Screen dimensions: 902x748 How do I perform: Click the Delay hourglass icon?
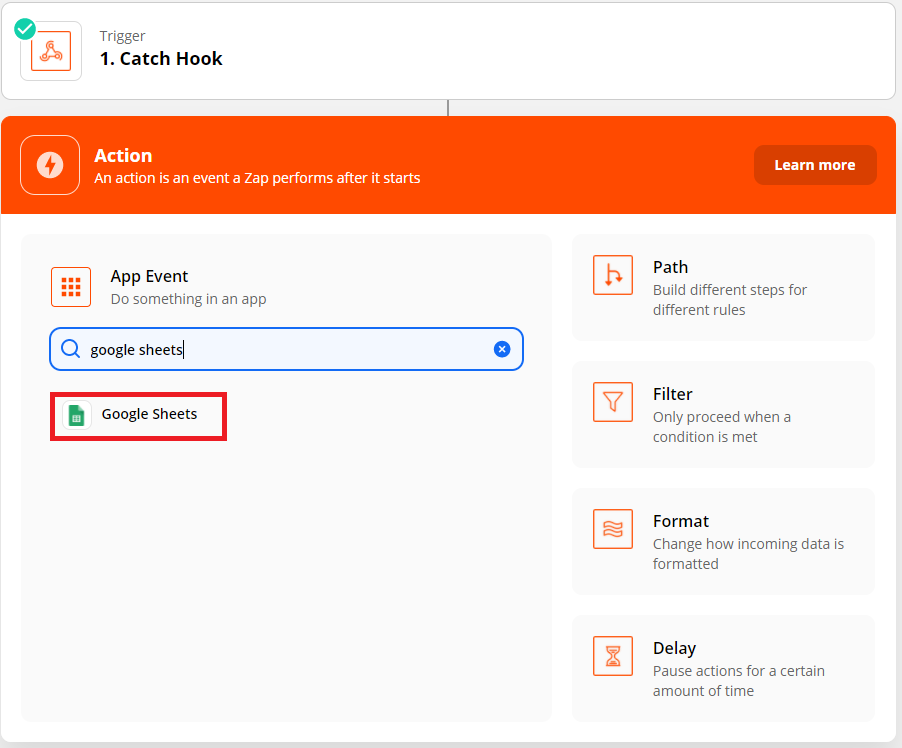(613, 656)
